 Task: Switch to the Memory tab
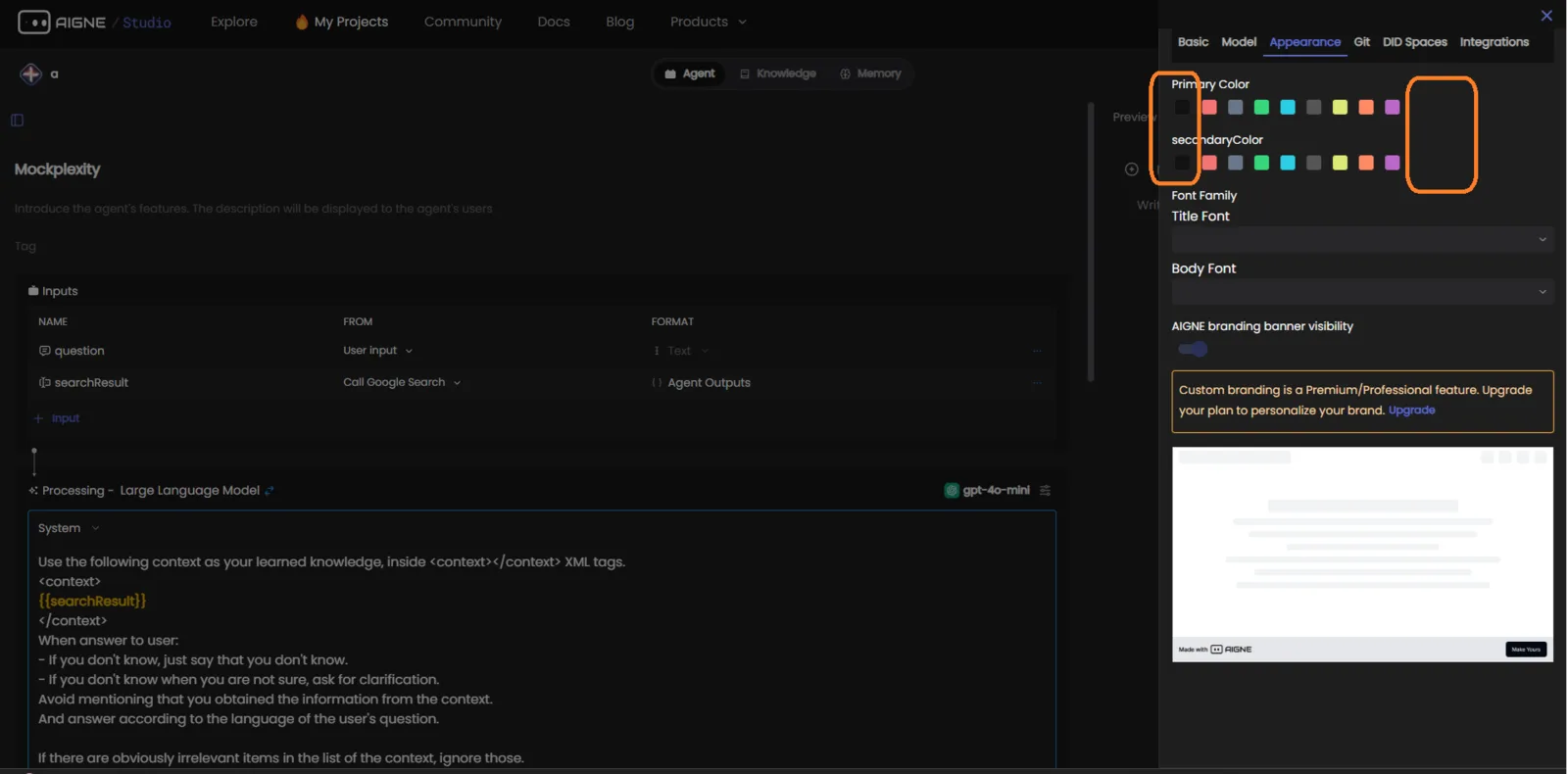870,73
